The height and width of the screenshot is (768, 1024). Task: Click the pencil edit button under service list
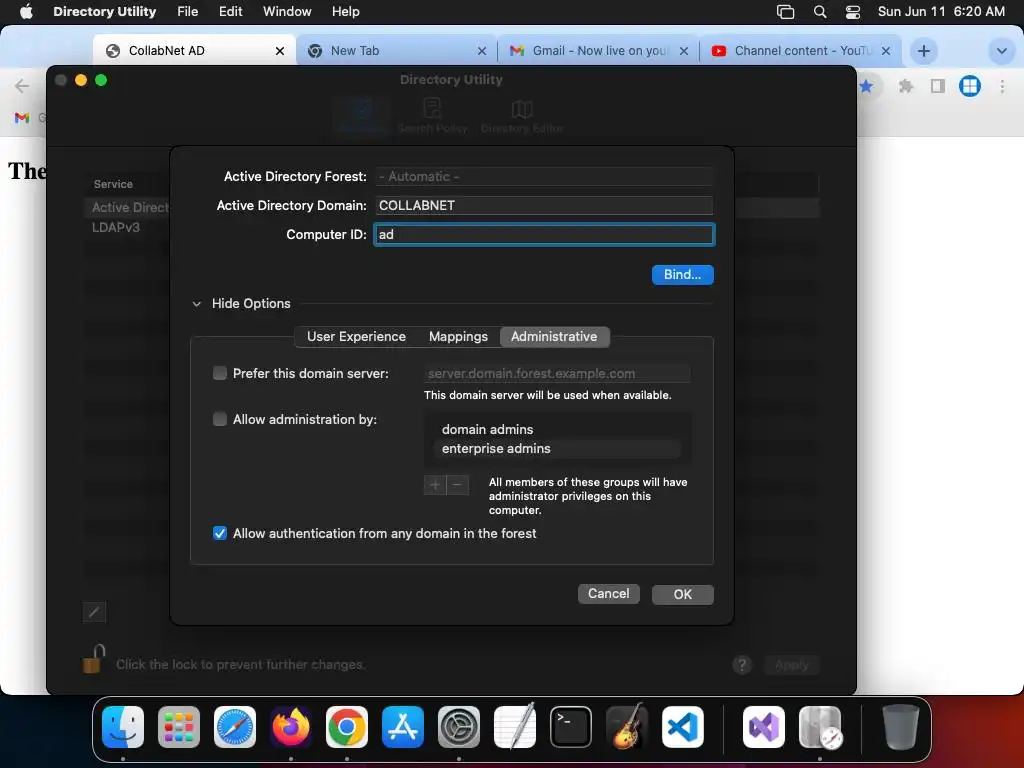94,612
